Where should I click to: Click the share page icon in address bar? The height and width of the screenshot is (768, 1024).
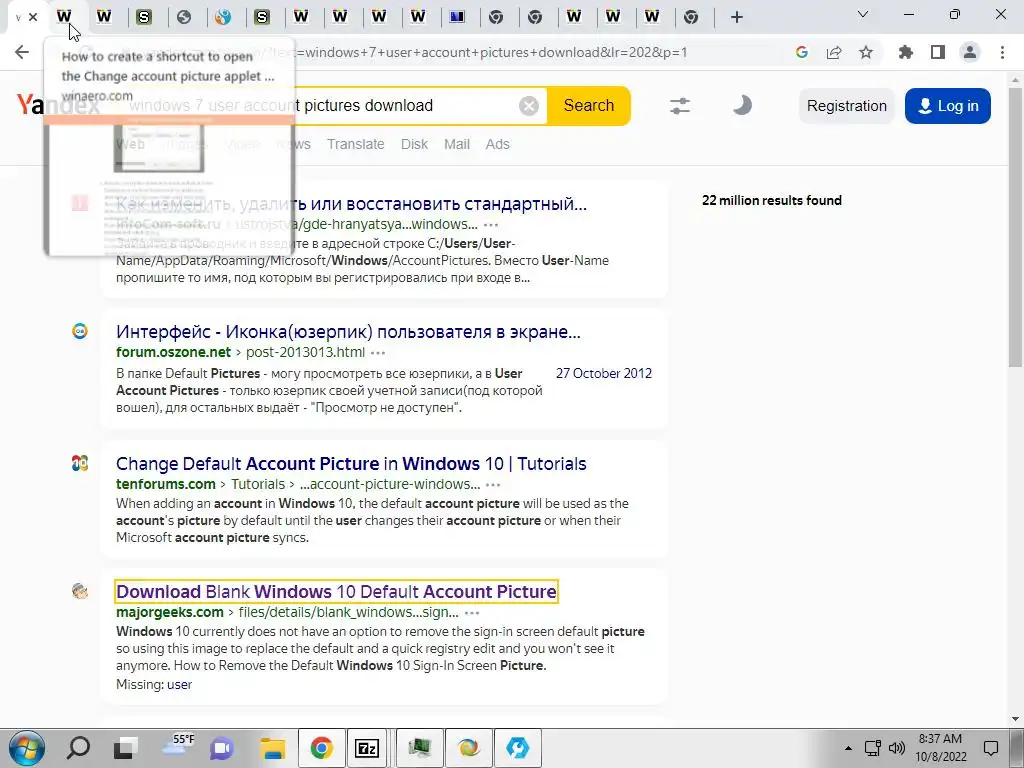pos(834,52)
